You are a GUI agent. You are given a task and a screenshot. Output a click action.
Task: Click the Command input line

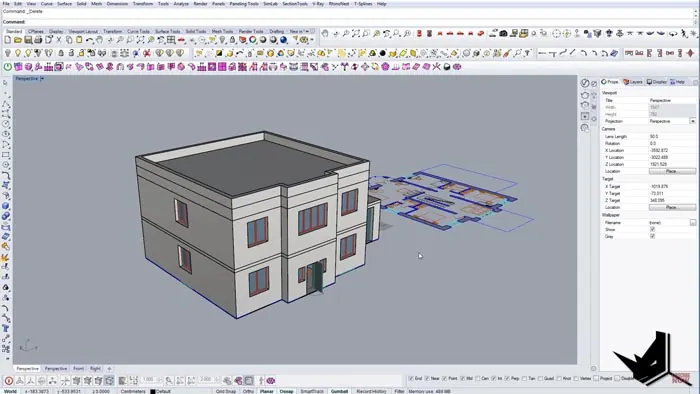(348, 22)
